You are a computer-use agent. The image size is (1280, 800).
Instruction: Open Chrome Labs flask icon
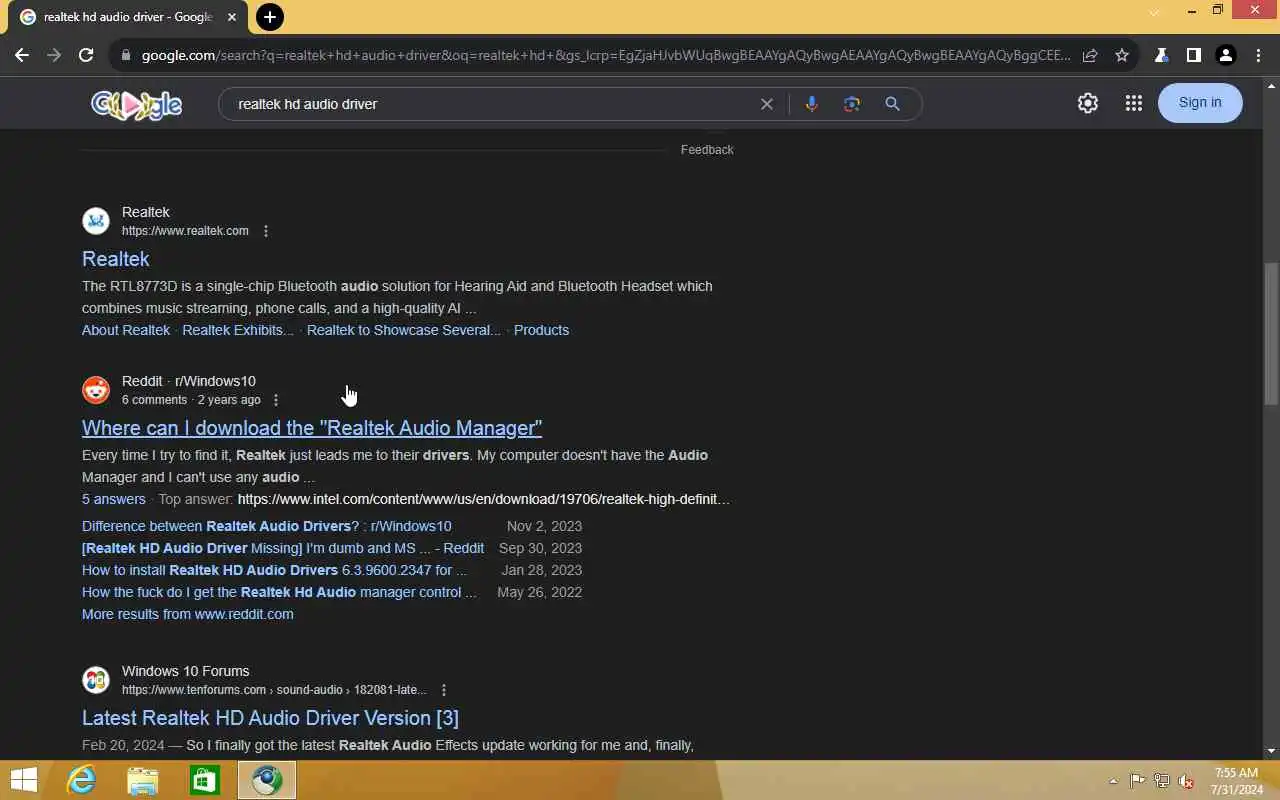[1161, 56]
